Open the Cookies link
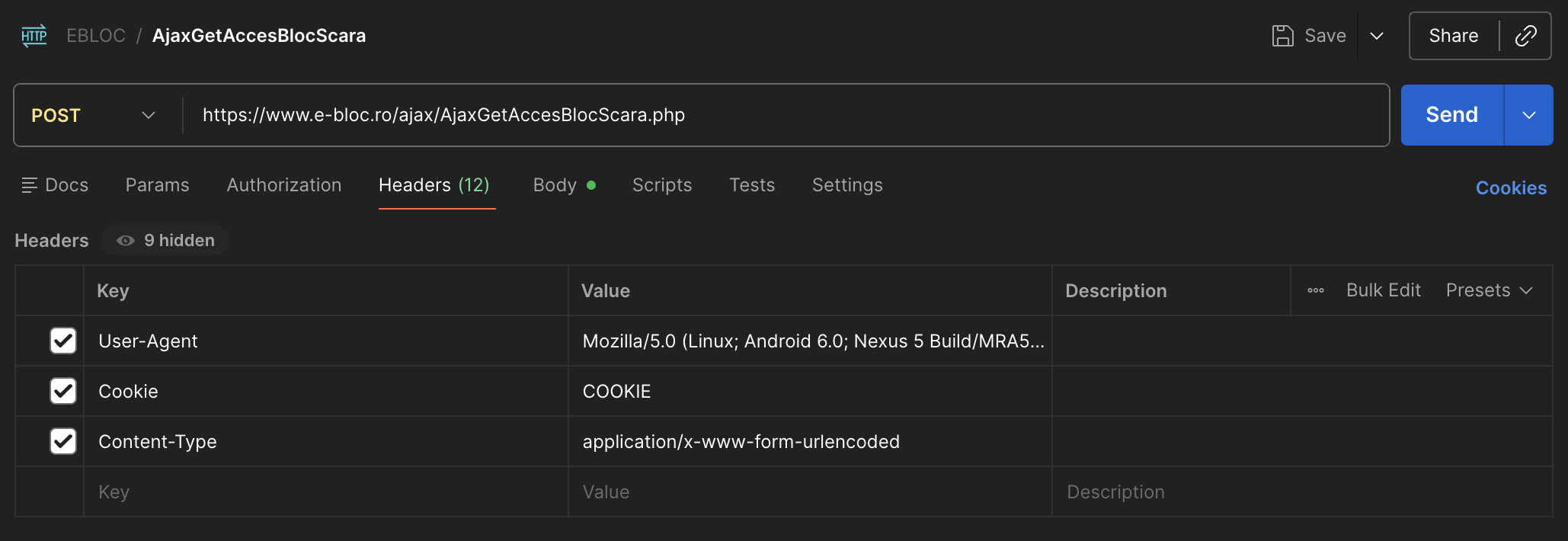This screenshot has height=541, width=1568. click(1510, 188)
